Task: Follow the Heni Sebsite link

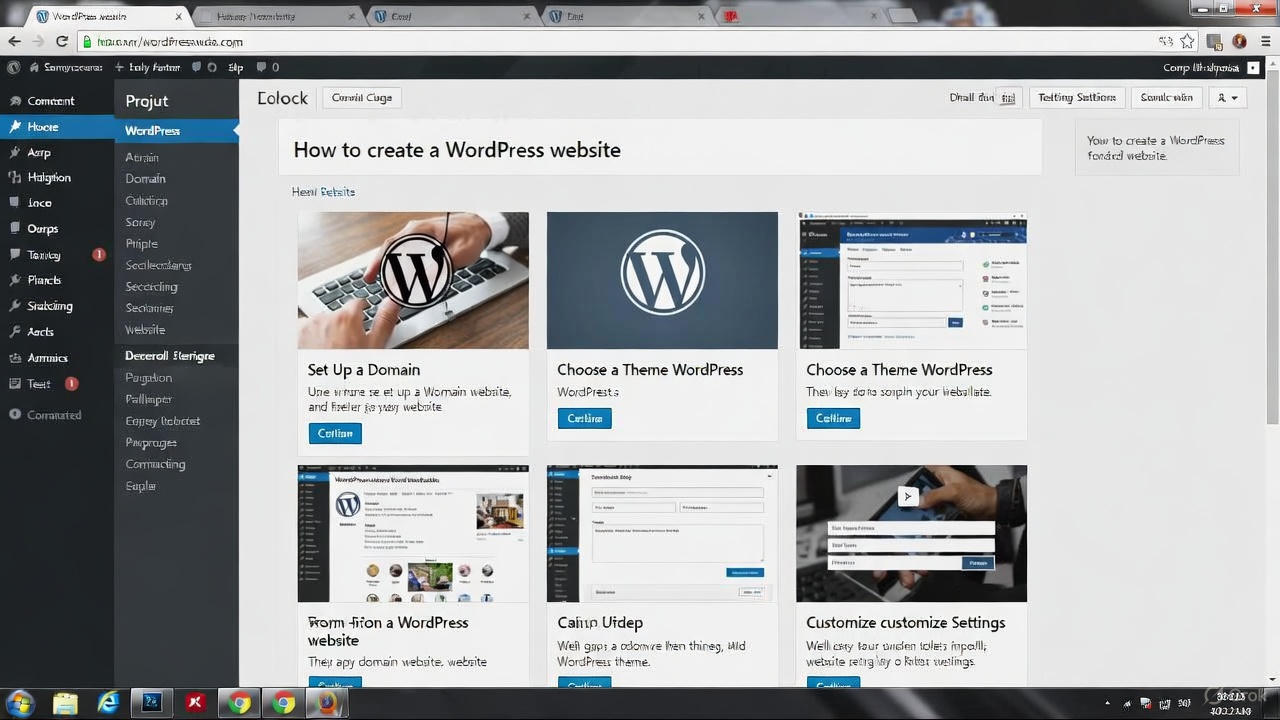Action: pyautogui.click(x=323, y=192)
